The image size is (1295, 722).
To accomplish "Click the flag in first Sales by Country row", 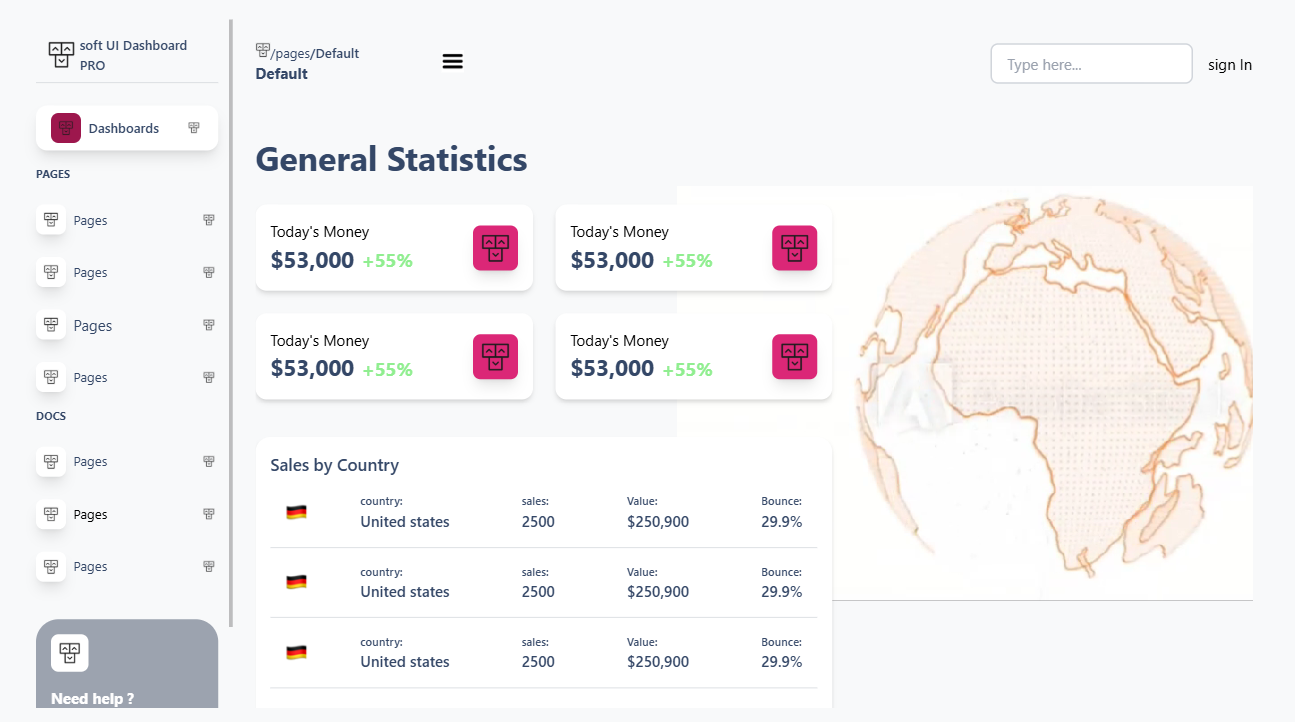I will (296, 512).
